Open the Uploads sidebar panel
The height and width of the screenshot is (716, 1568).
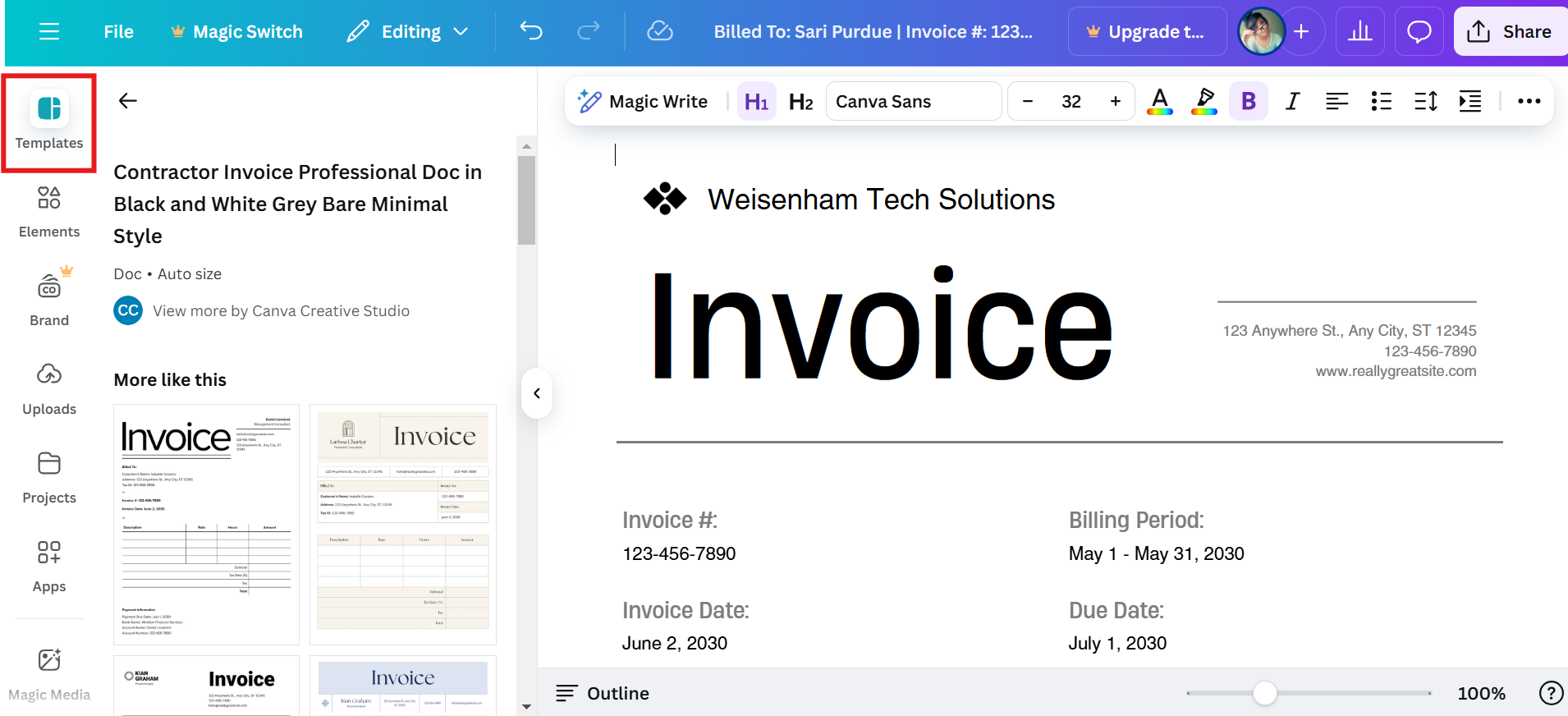49,389
